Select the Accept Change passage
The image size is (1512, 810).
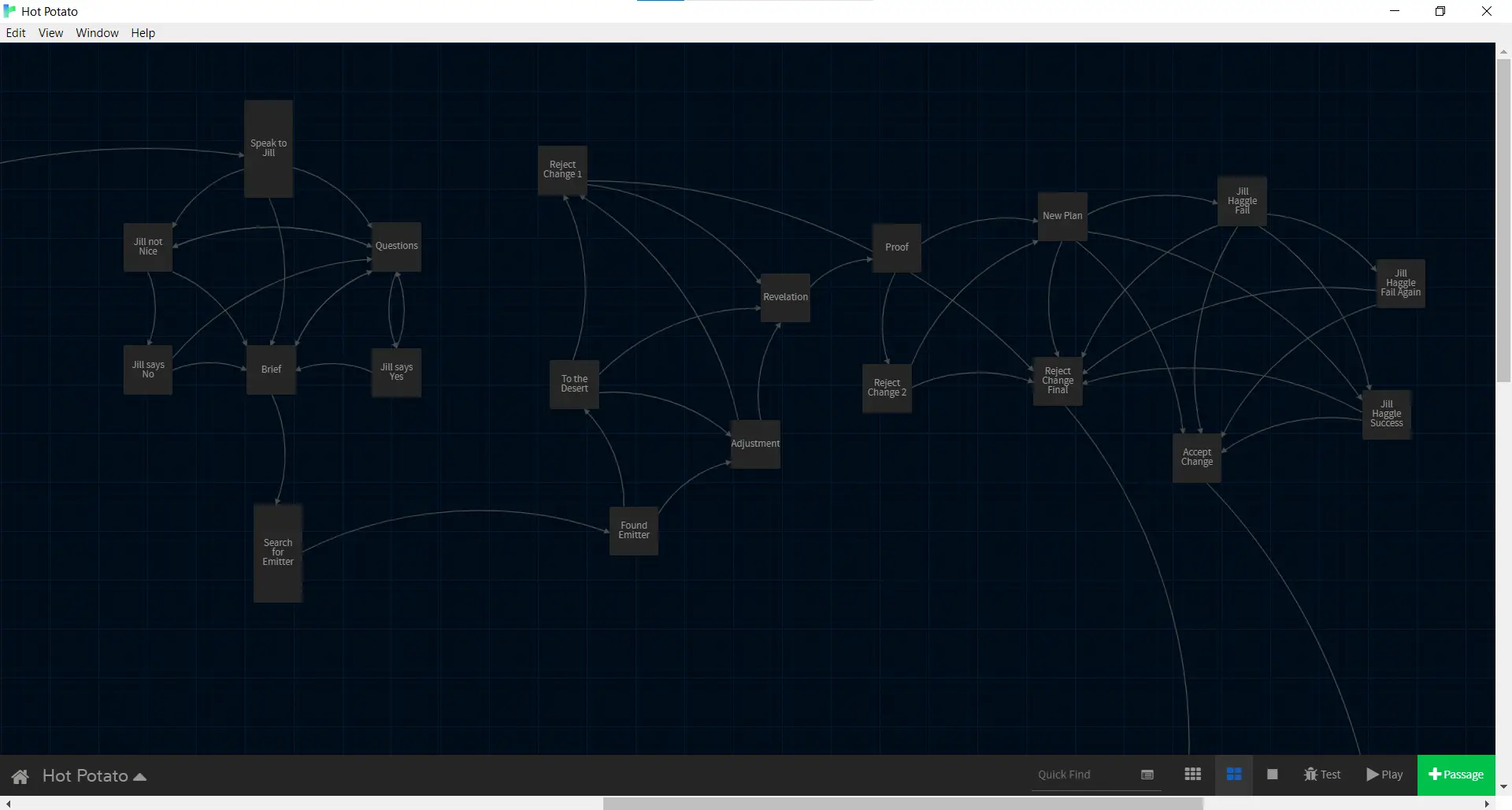click(x=1195, y=457)
